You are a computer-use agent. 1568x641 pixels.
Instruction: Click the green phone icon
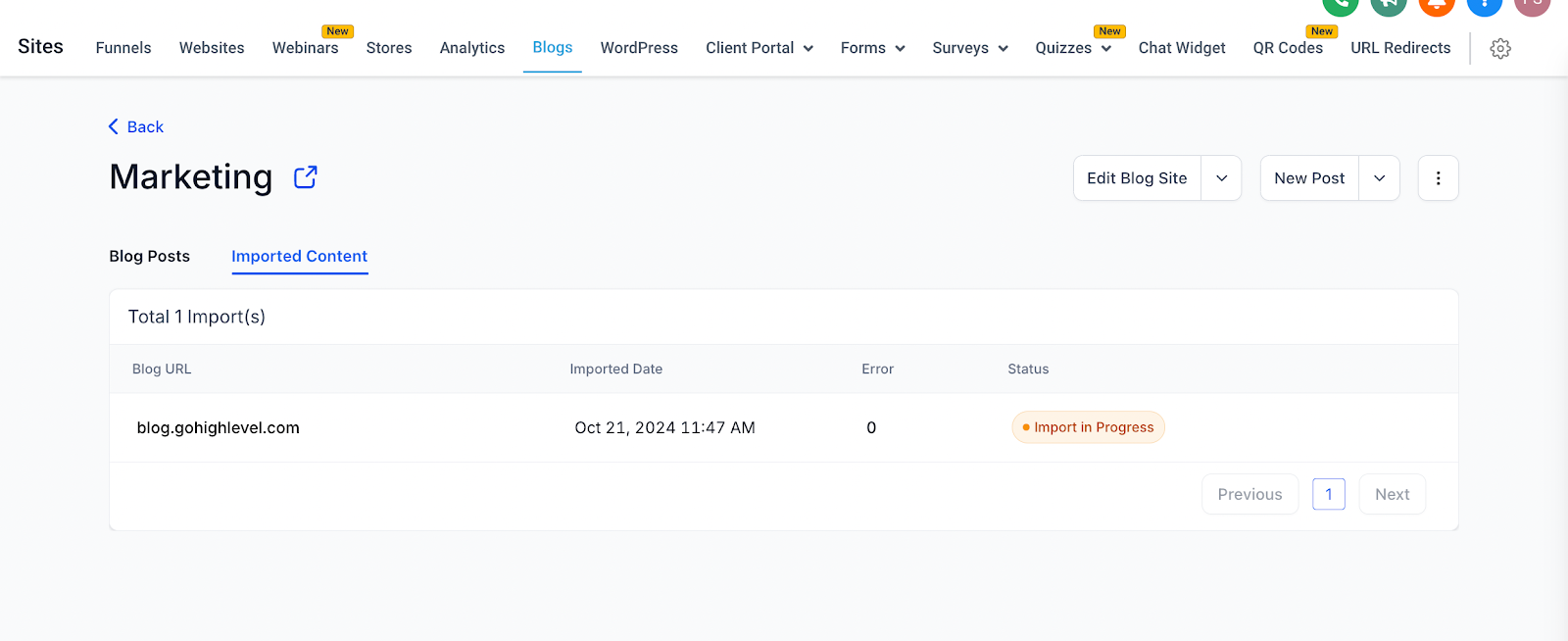[1340, 4]
